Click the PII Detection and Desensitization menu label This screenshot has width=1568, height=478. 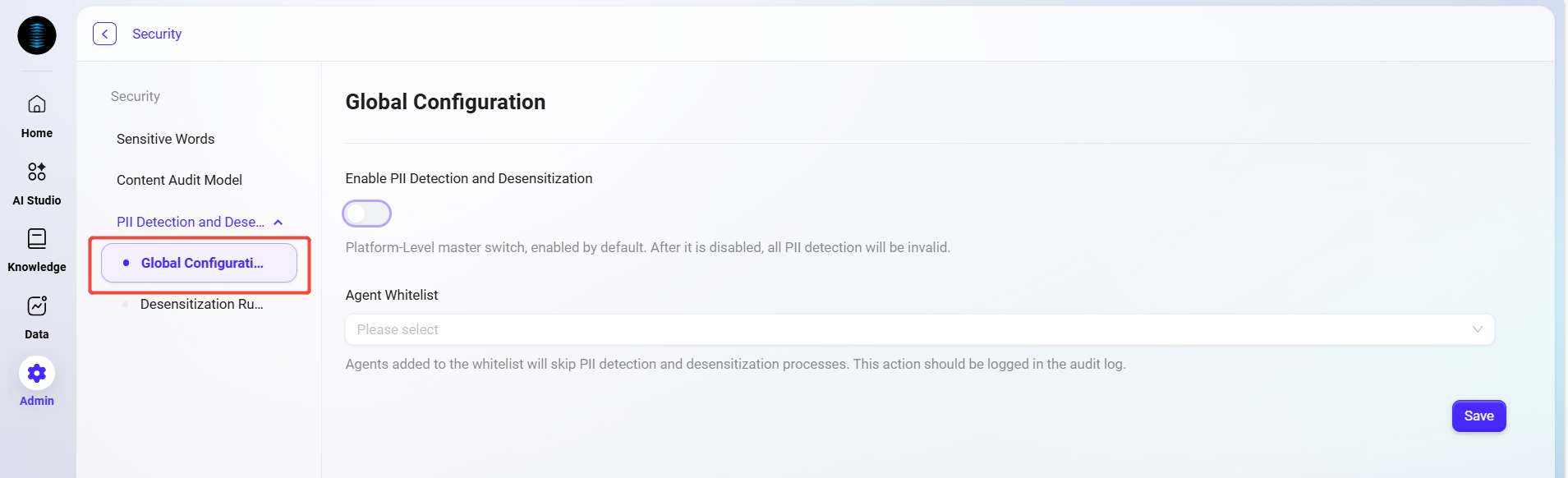pyautogui.click(x=190, y=222)
